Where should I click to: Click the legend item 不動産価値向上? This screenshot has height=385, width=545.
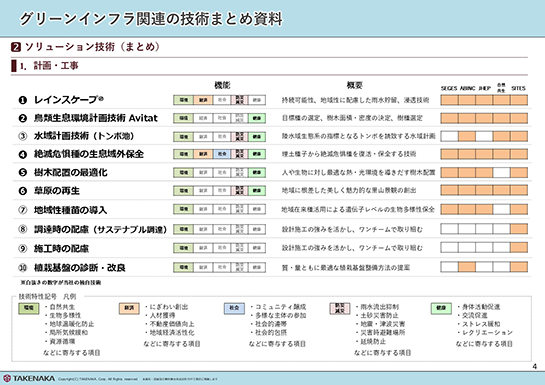[172, 324]
